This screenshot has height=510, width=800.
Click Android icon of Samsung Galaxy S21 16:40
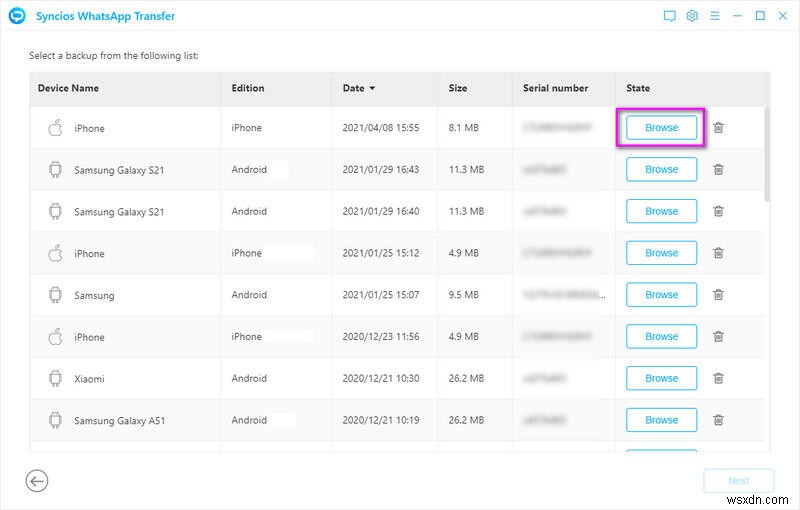[55, 211]
